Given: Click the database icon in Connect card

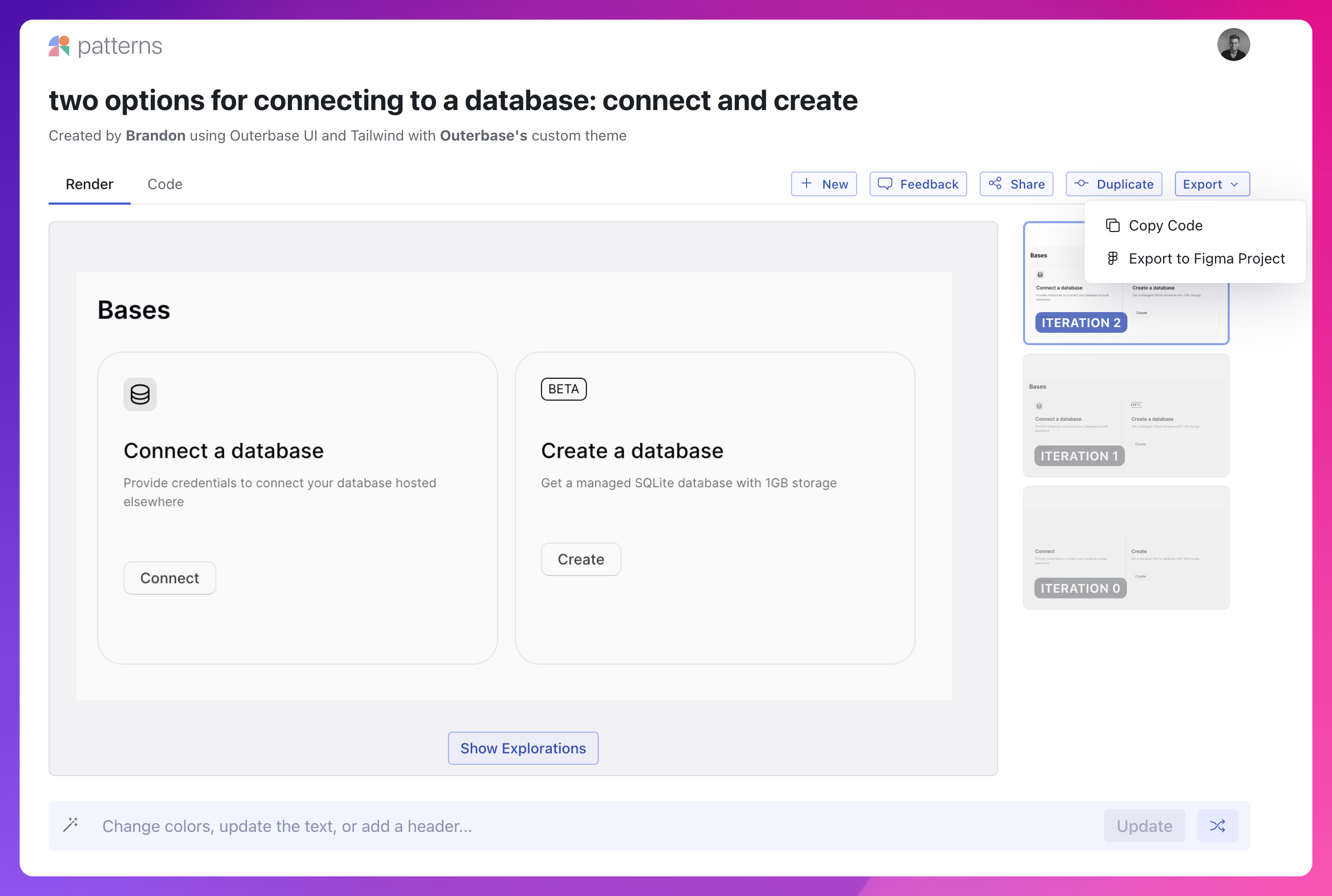Looking at the screenshot, I should 140,394.
